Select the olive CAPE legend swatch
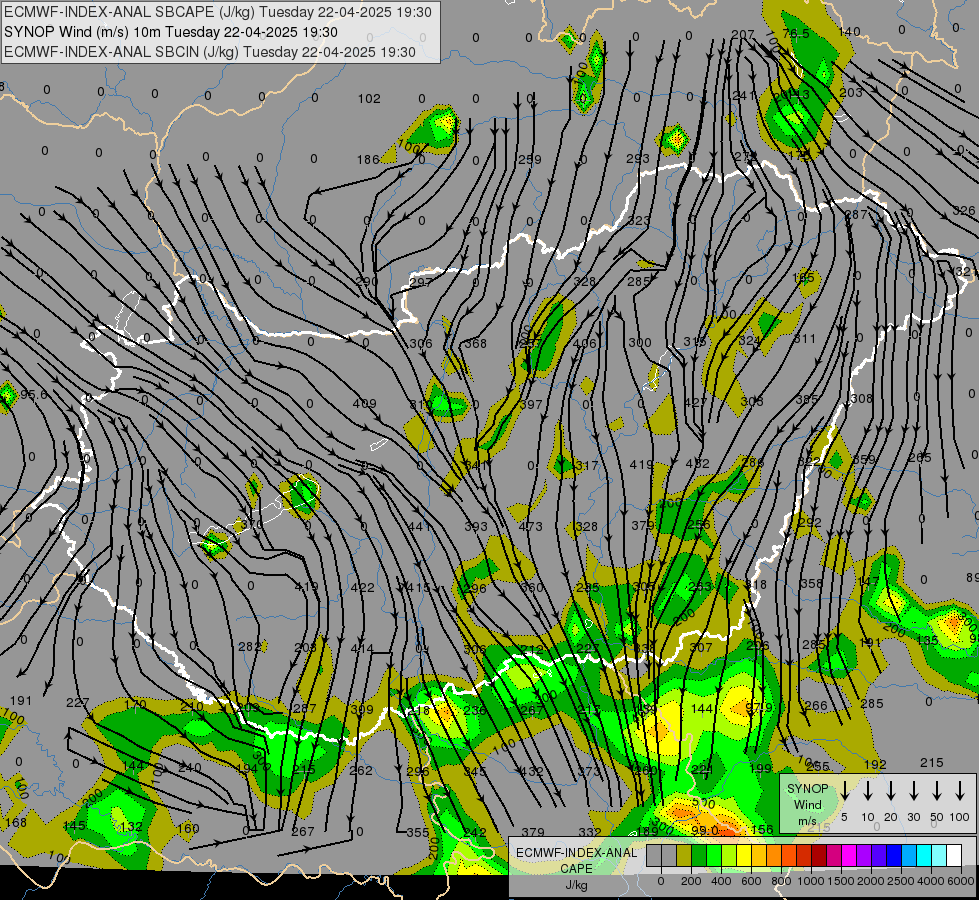Viewport: 979px width, 900px height. pos(684,856)
